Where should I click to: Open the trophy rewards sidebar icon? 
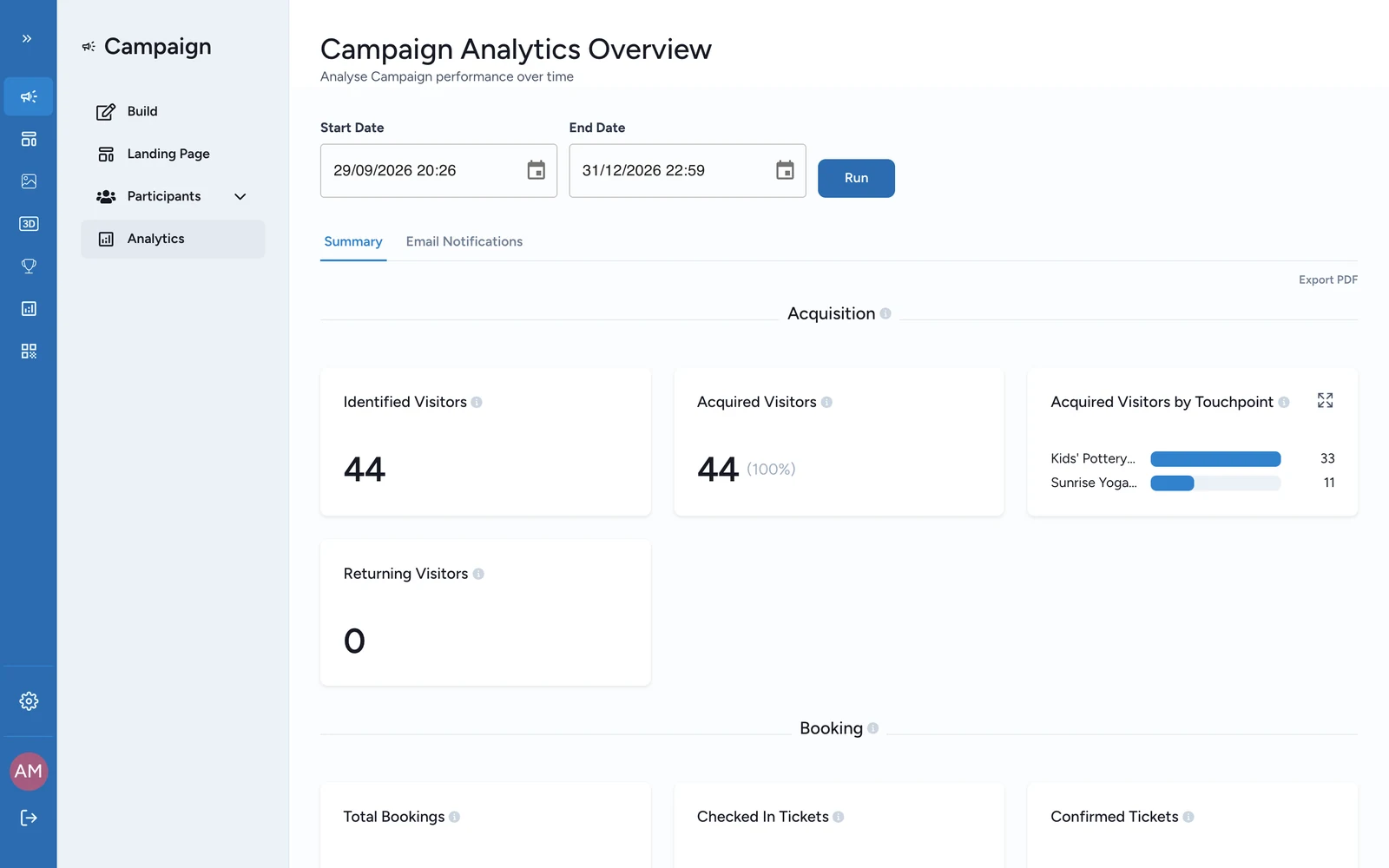(x=29, y=266)
